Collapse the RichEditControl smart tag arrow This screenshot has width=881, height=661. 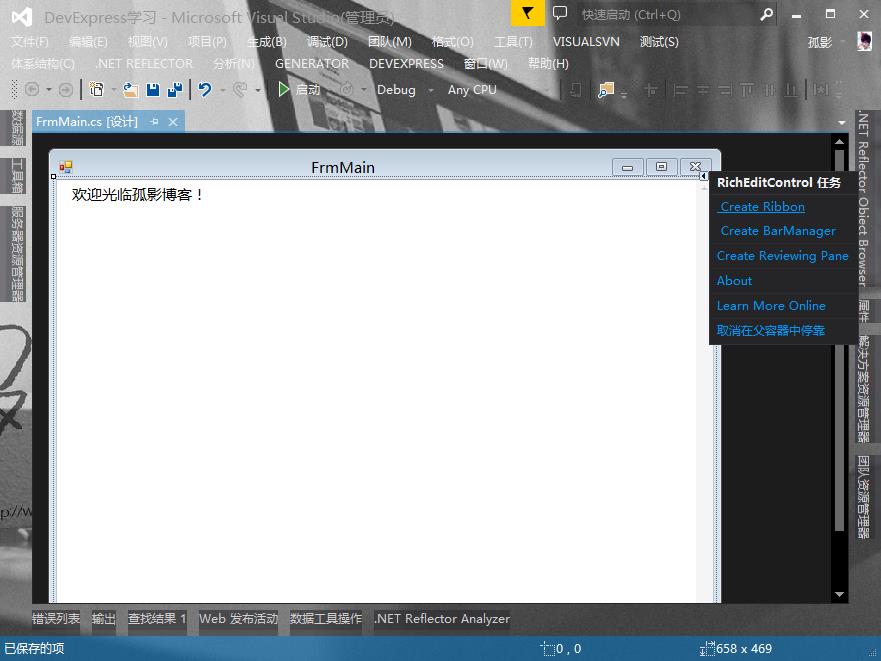[x=703, y=176]
